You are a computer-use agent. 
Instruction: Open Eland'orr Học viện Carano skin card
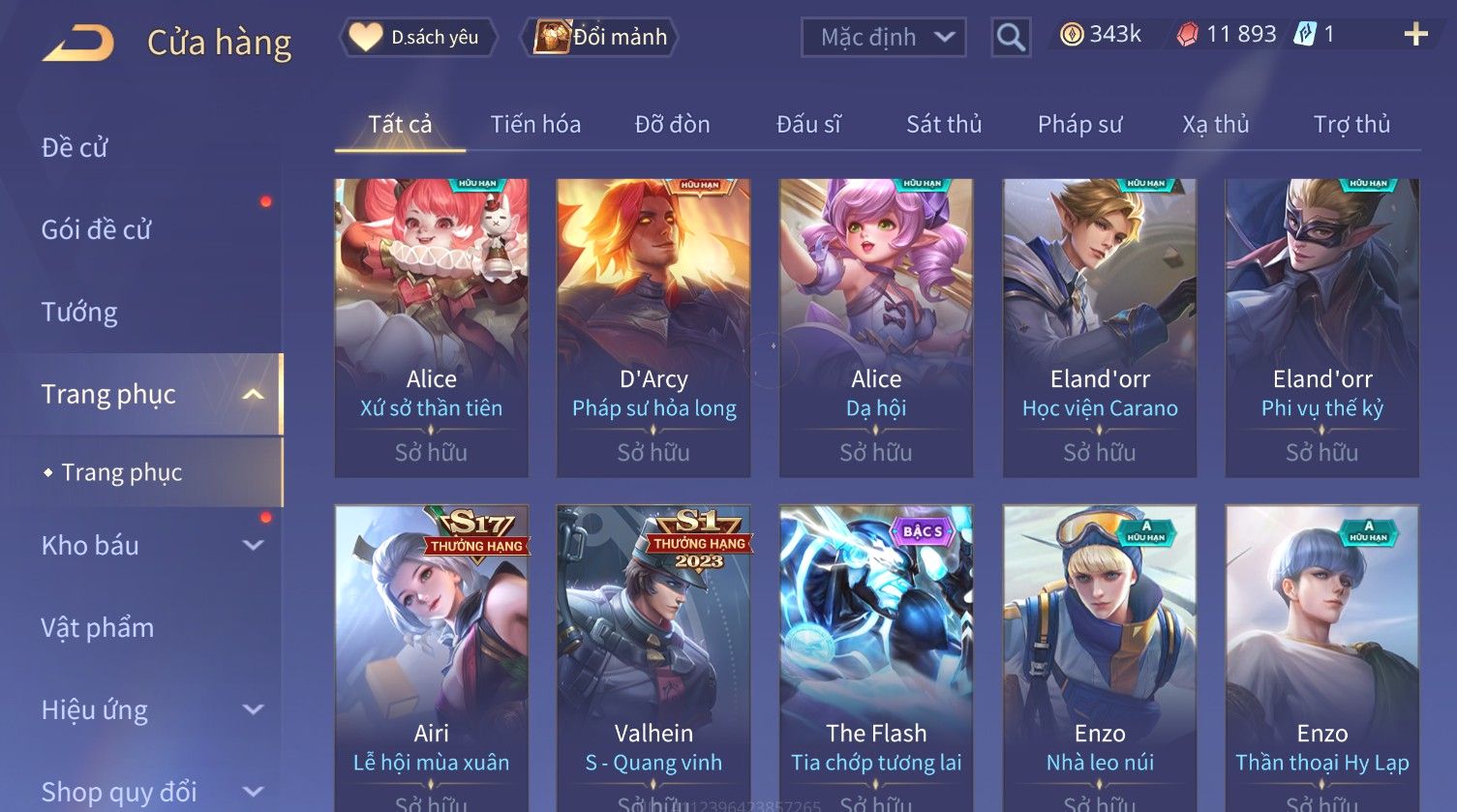[1100, 327]
